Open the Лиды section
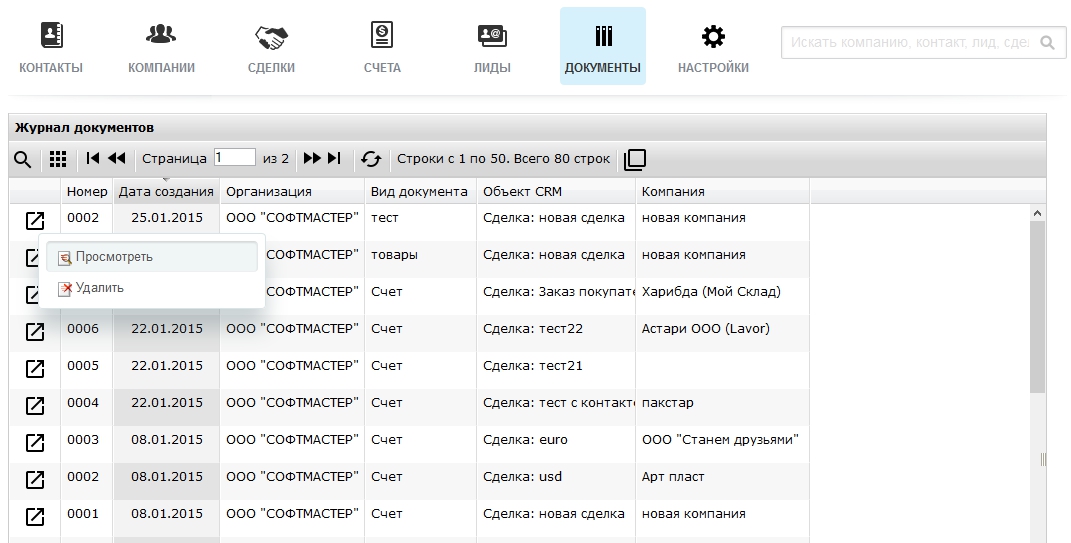 pos(492,47)
